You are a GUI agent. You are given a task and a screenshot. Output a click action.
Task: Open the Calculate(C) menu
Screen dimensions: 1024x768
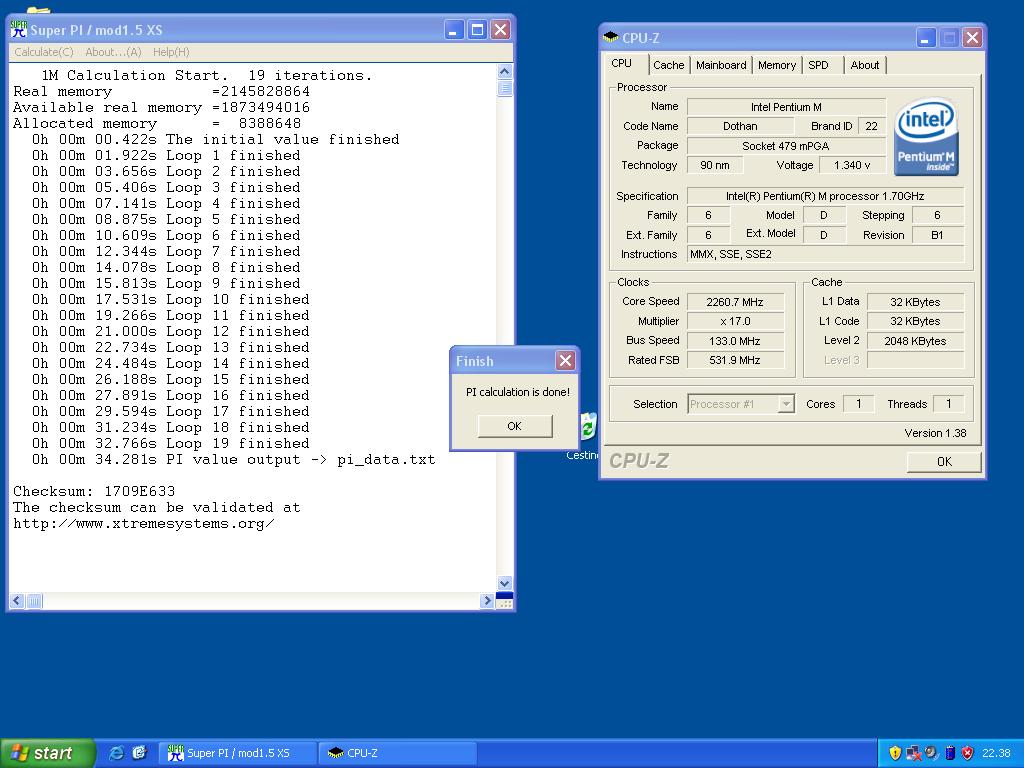44,52
